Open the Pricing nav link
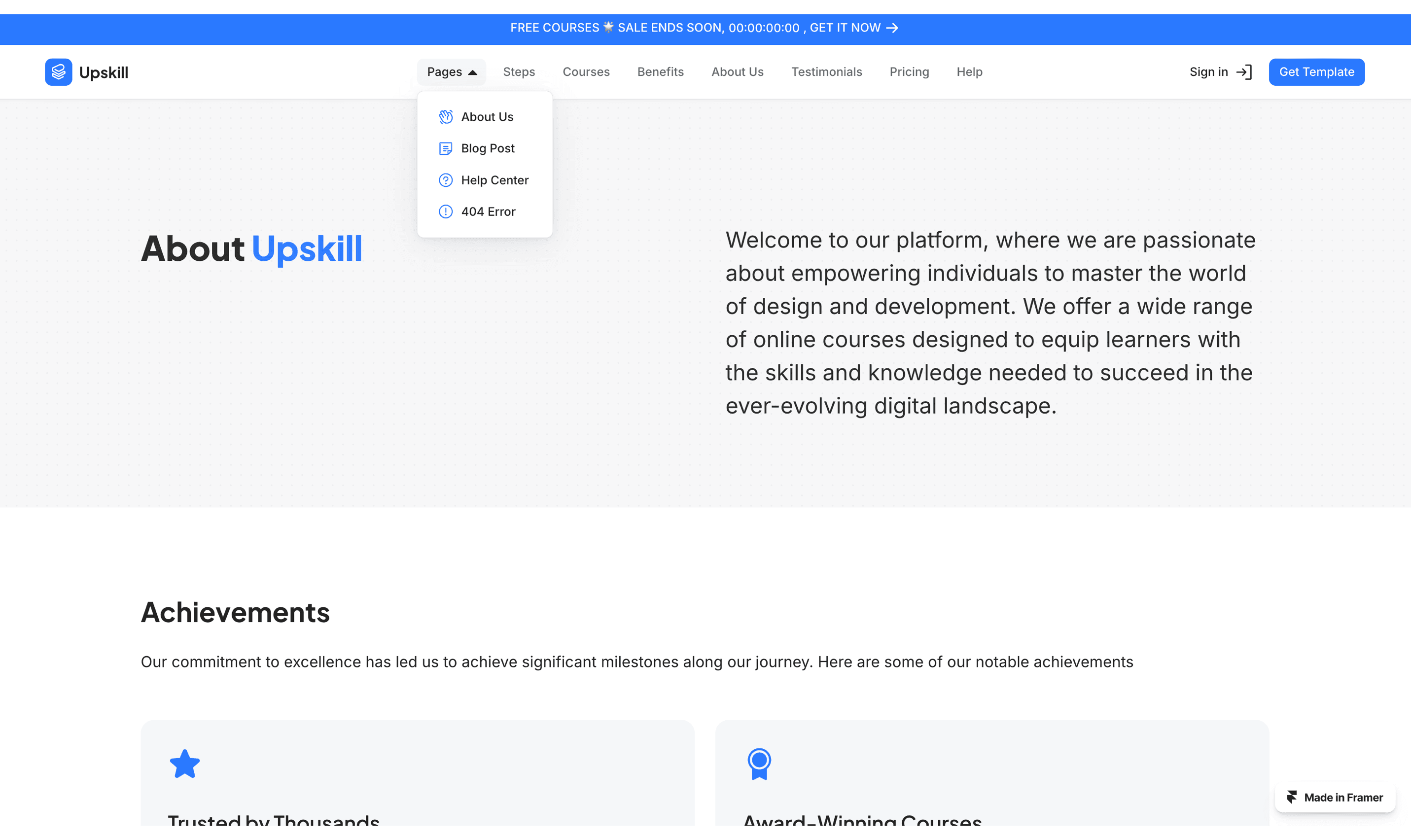 (909, 72)
